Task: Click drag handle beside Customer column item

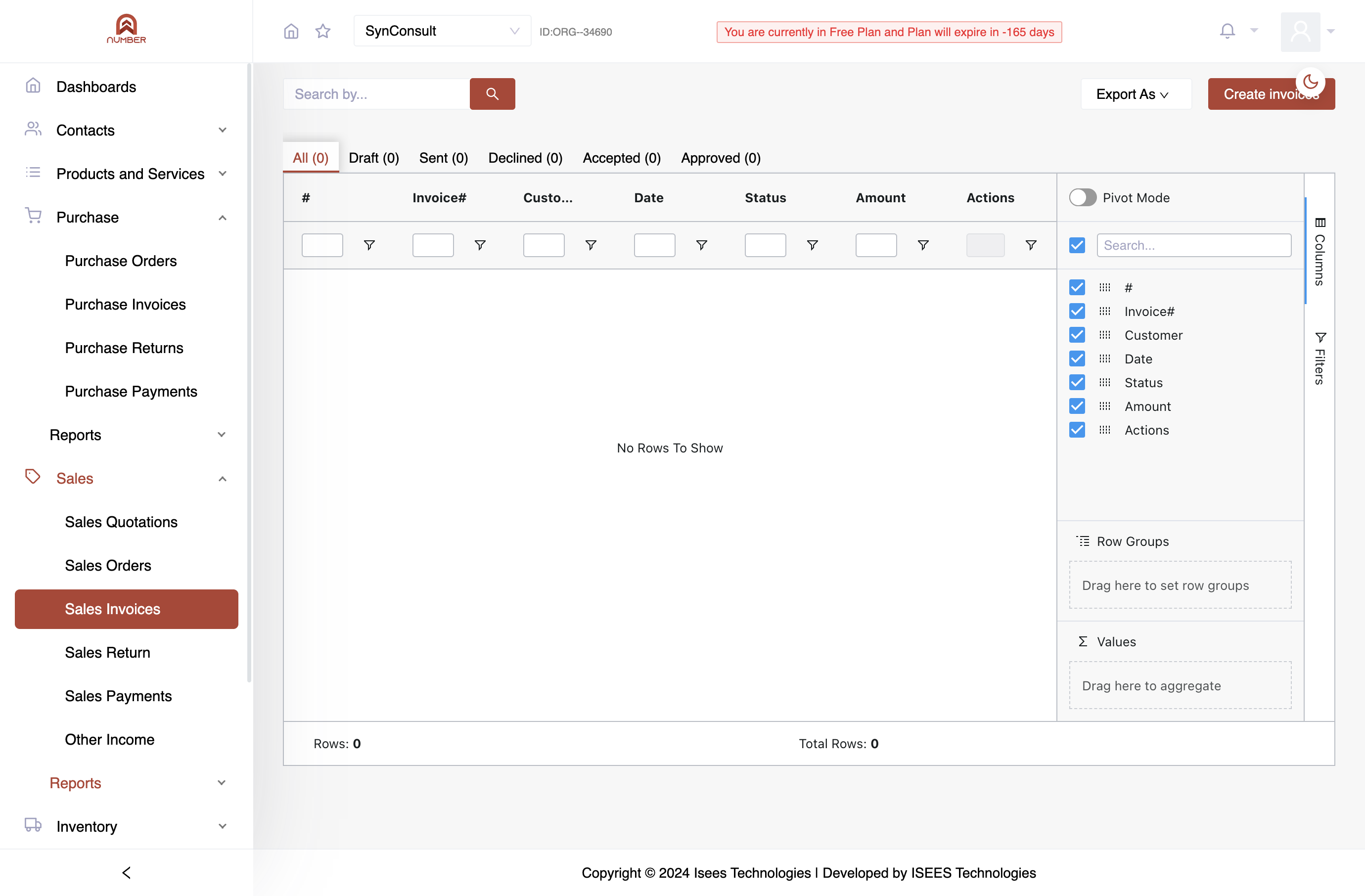Action: [x=1105, y=335]
